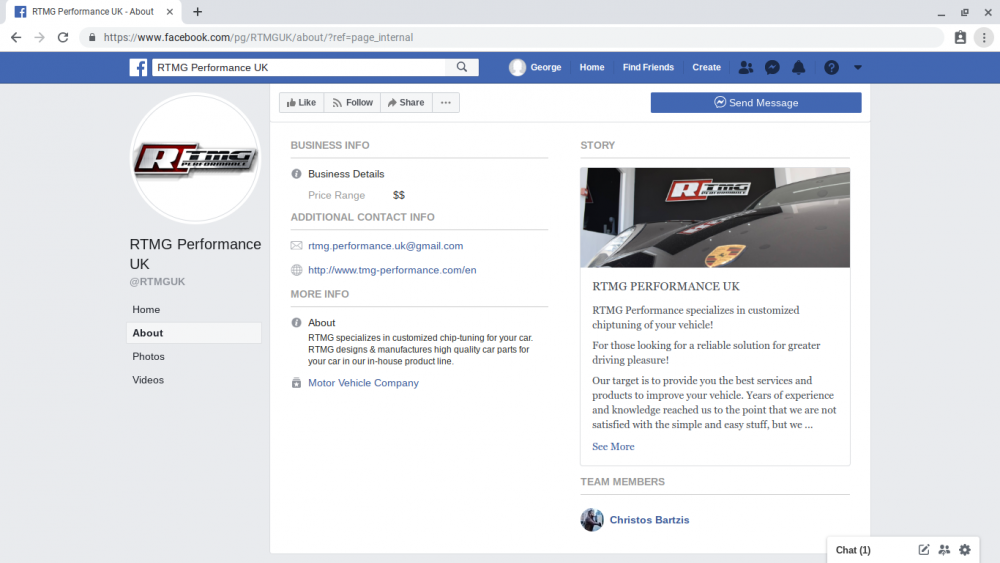The width and height of the screenshot is (1000, 563).
Task: Open the Messenger icon in top bar
Action: point(772,67)
